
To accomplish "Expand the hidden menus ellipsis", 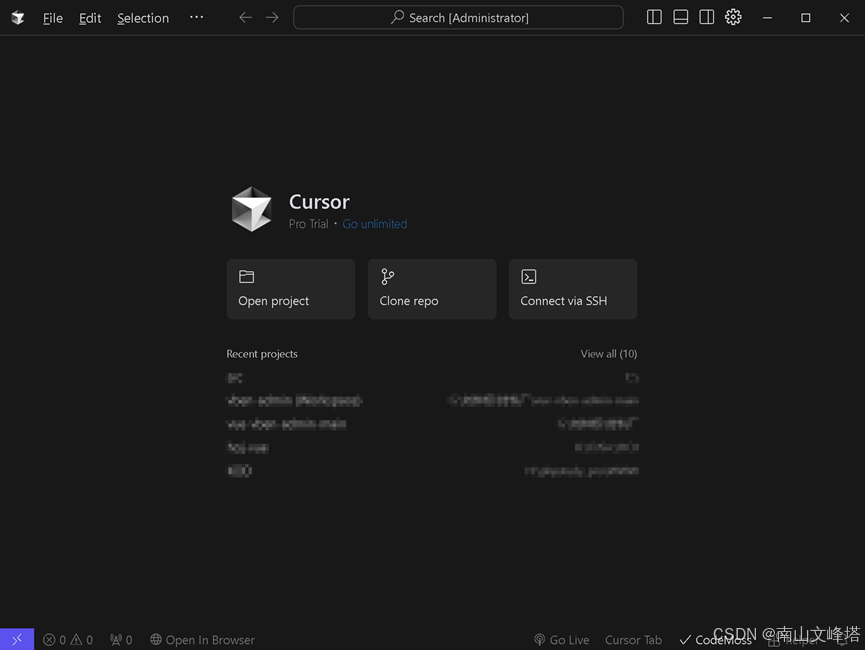I will (196, 18).
